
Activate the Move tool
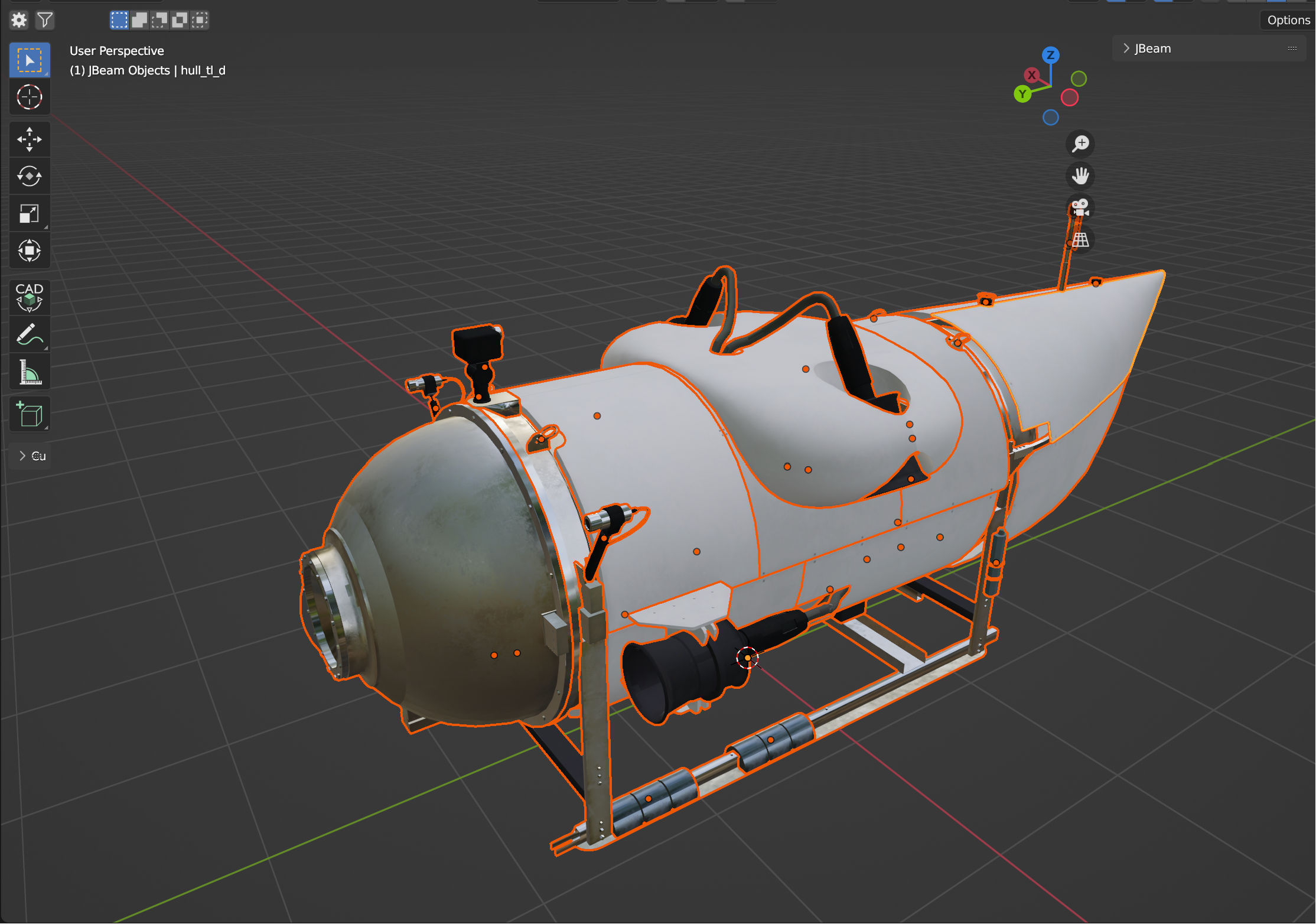(30, 139)
